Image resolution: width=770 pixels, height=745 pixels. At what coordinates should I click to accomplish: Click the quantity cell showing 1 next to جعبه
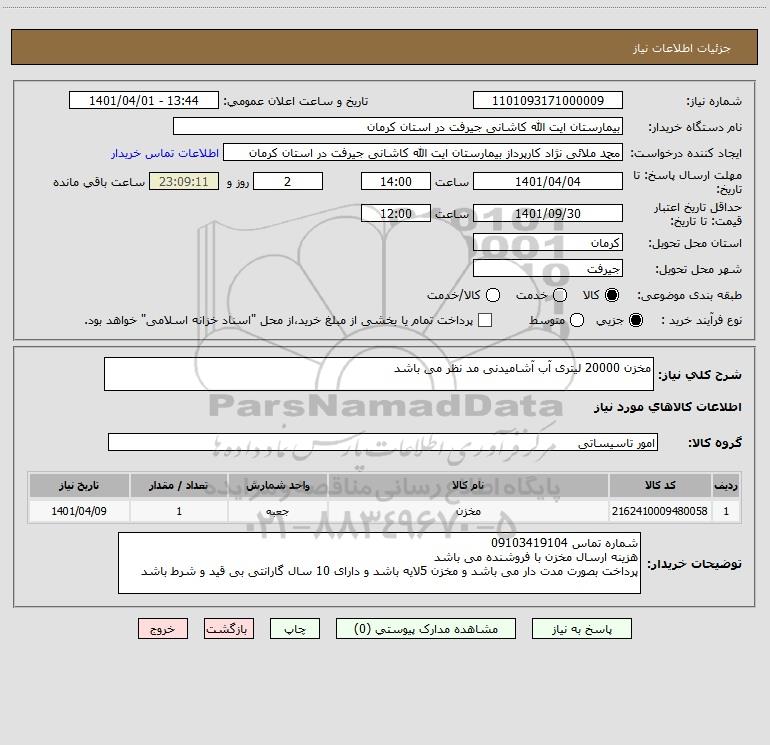pyautogui.click(x=179, y=511)
